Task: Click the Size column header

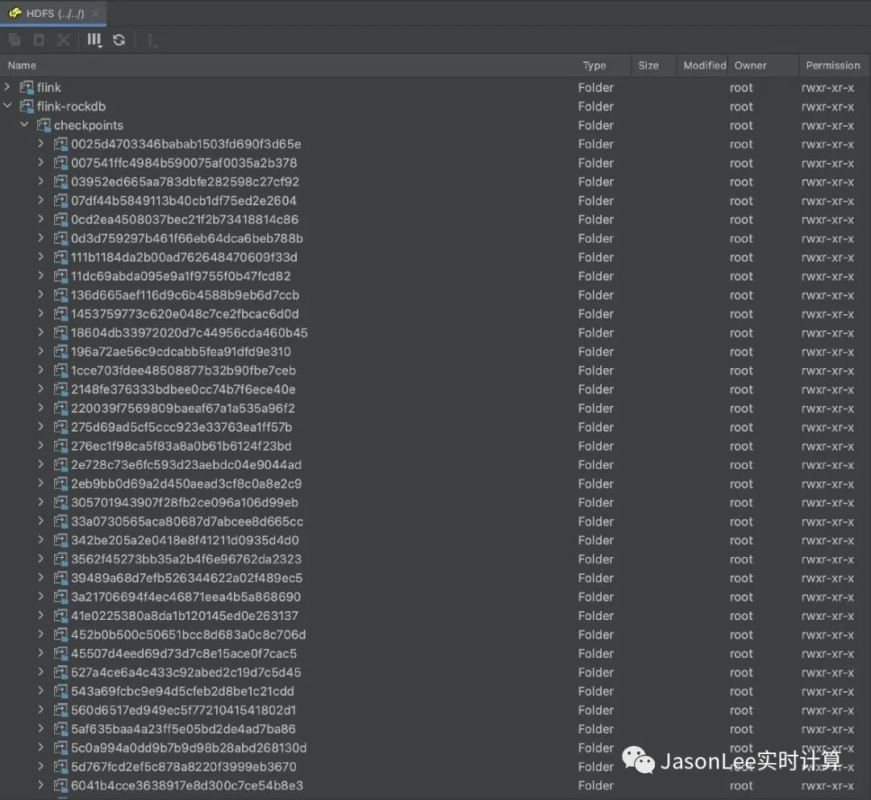Action: (x=648, y=65)
